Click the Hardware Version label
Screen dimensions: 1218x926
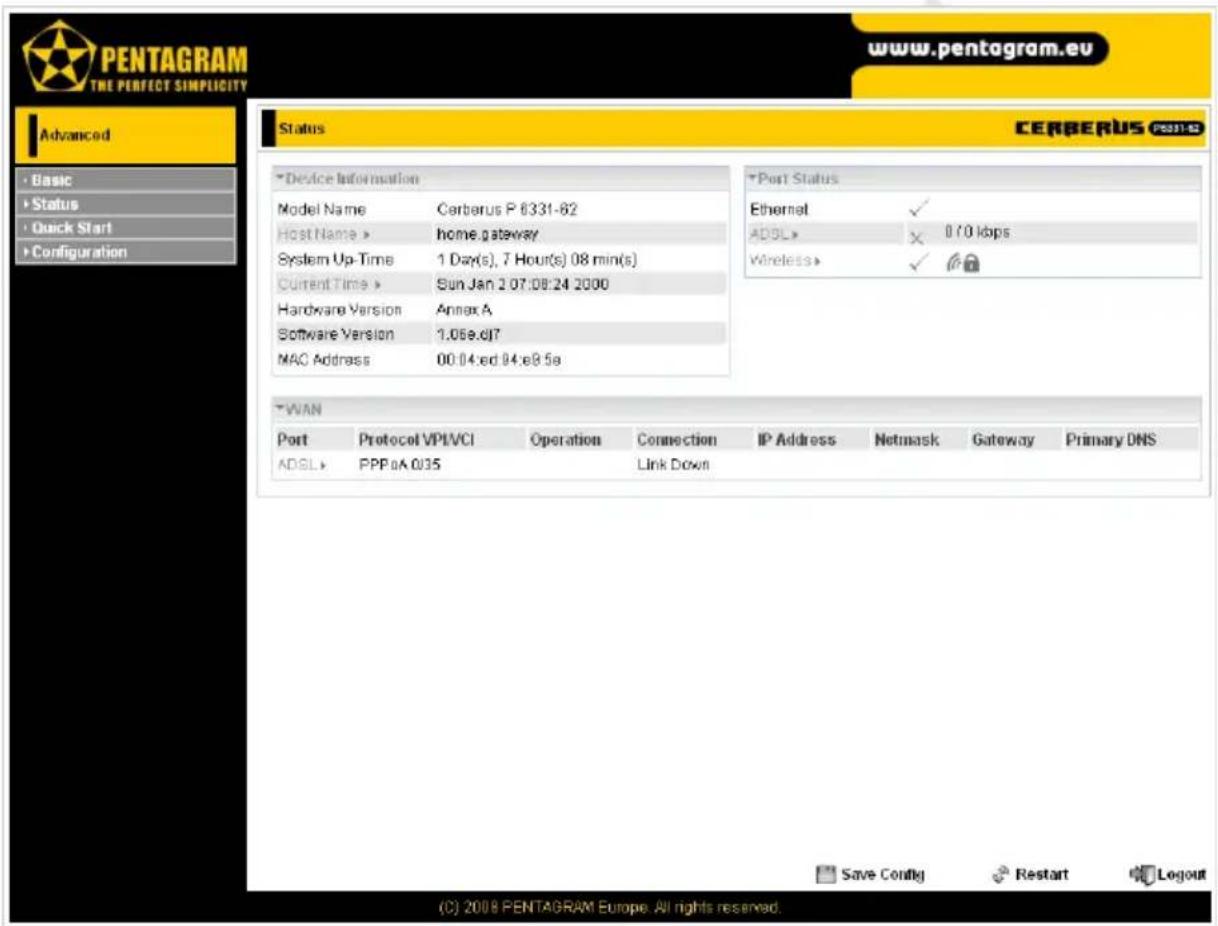(338, 309)
